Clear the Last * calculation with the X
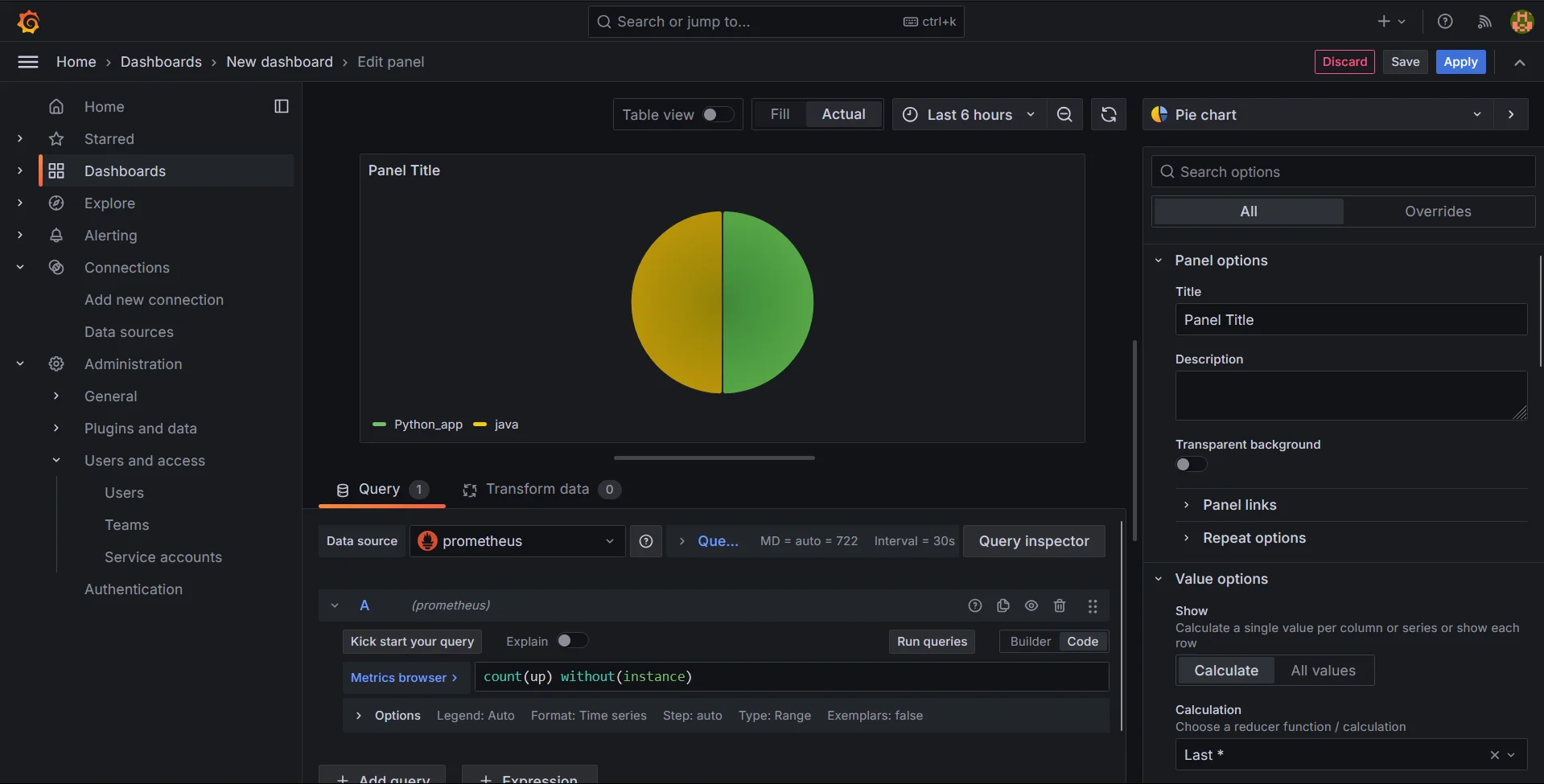Image resolution: width=1544 pixels, height=784 pixels. pyautogui.click(x=1494, y=755)
